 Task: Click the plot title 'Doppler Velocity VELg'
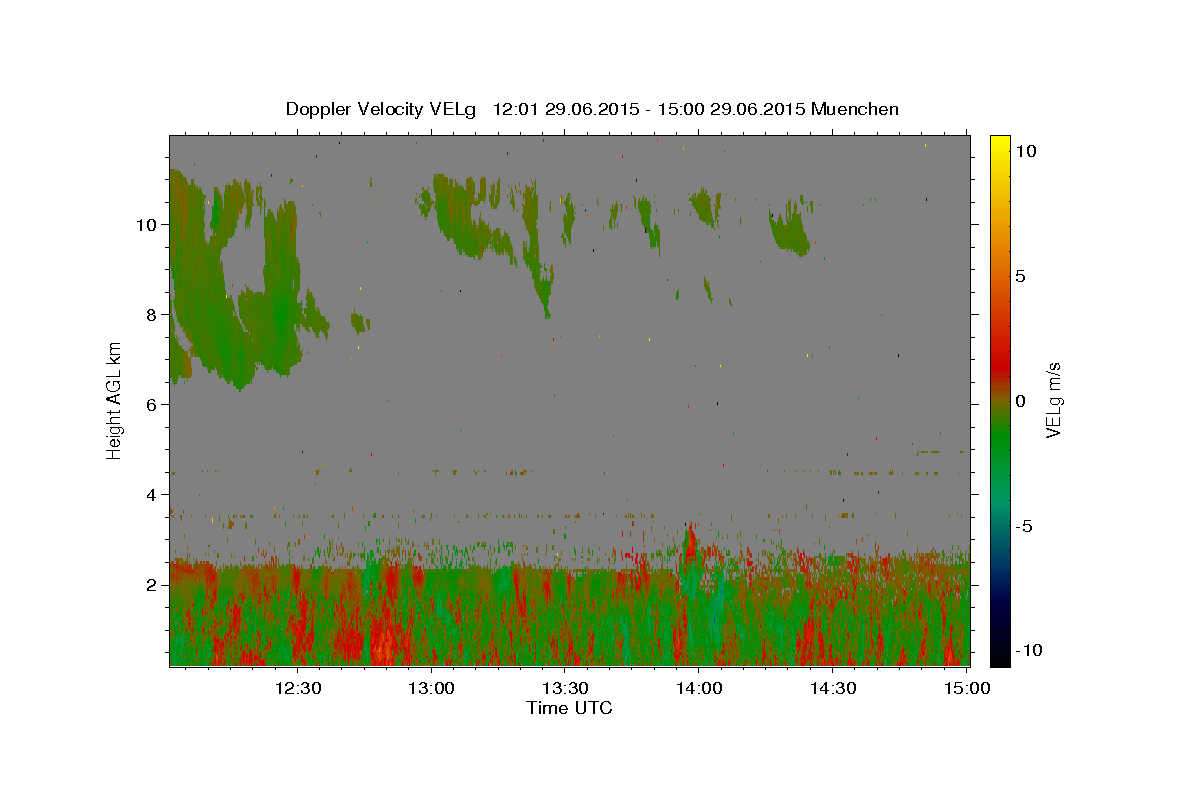pos(382,109)
